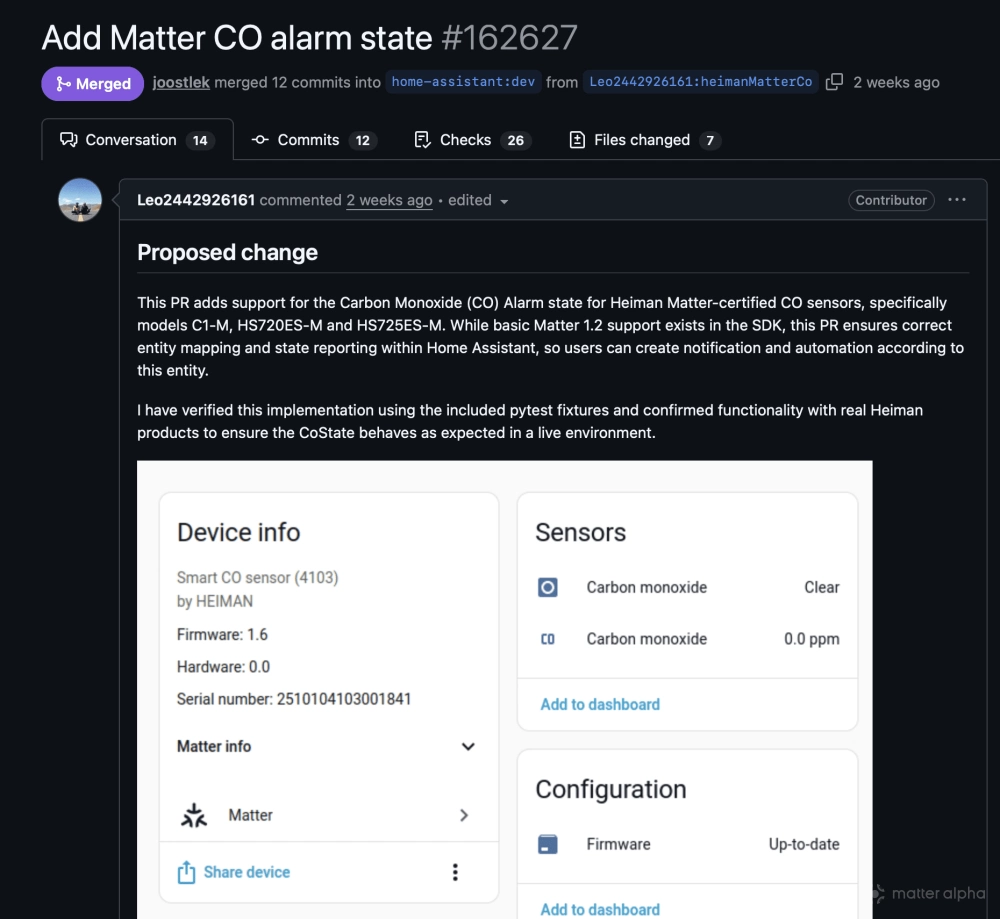
Task: Click Add to dashboard under Sensors
Action: pyautogui.click(x=600, y=704)
